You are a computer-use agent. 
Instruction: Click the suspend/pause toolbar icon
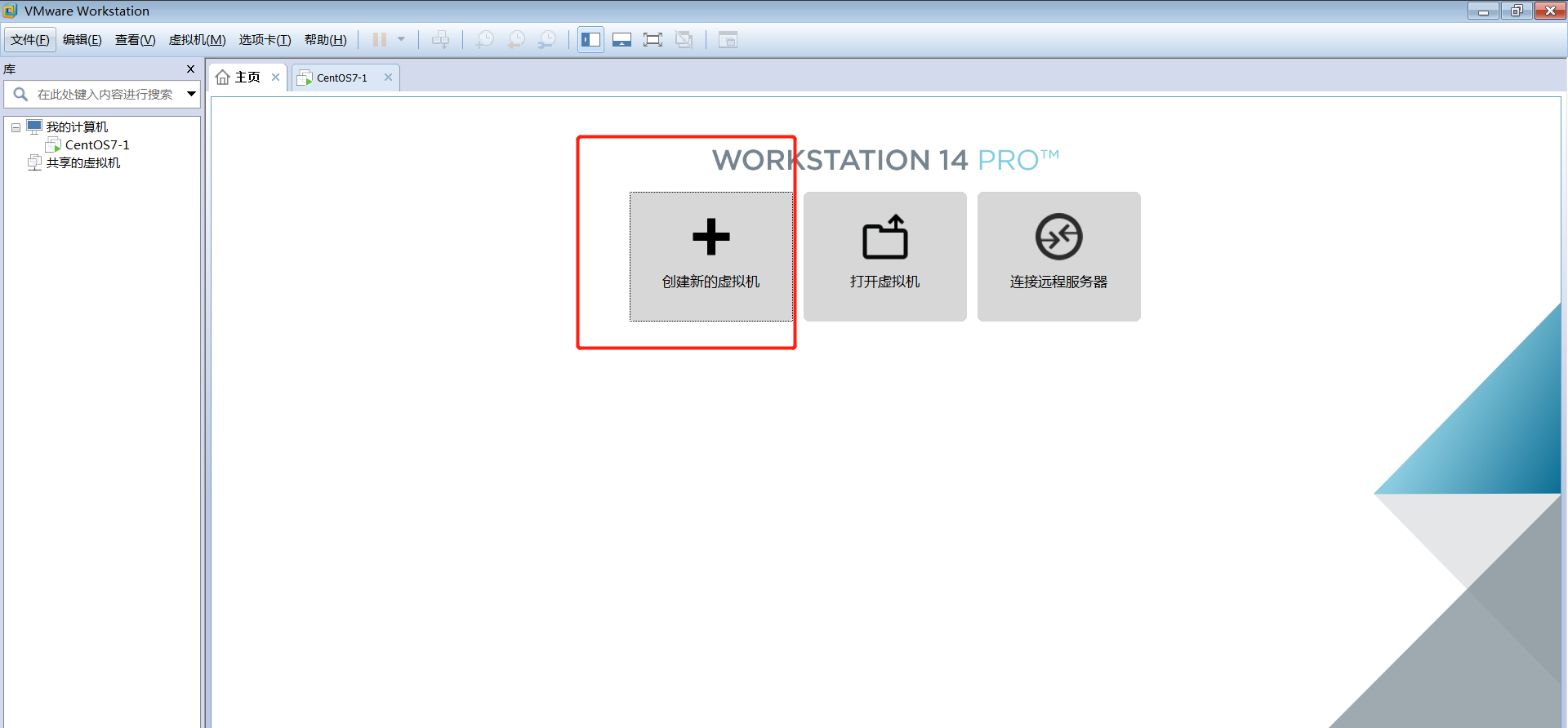tap(380, 39)
